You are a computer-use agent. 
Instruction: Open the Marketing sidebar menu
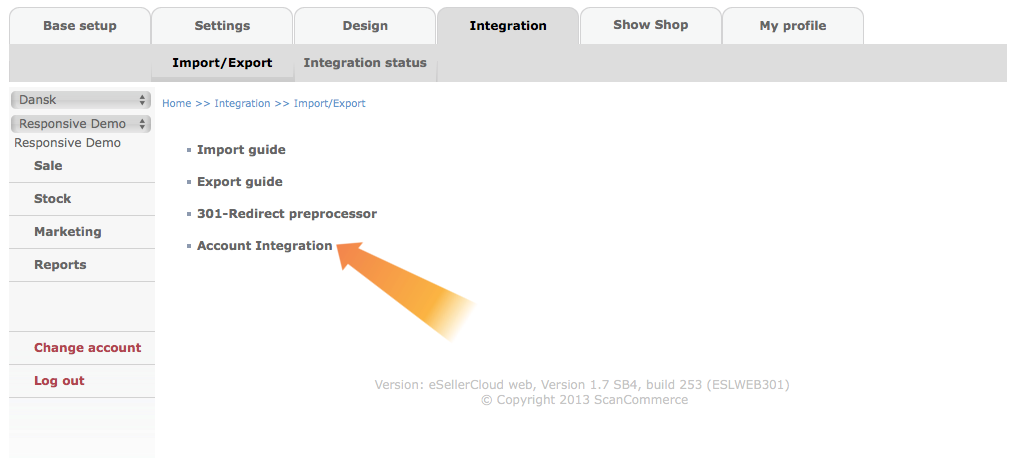click(x=82, y=232)
